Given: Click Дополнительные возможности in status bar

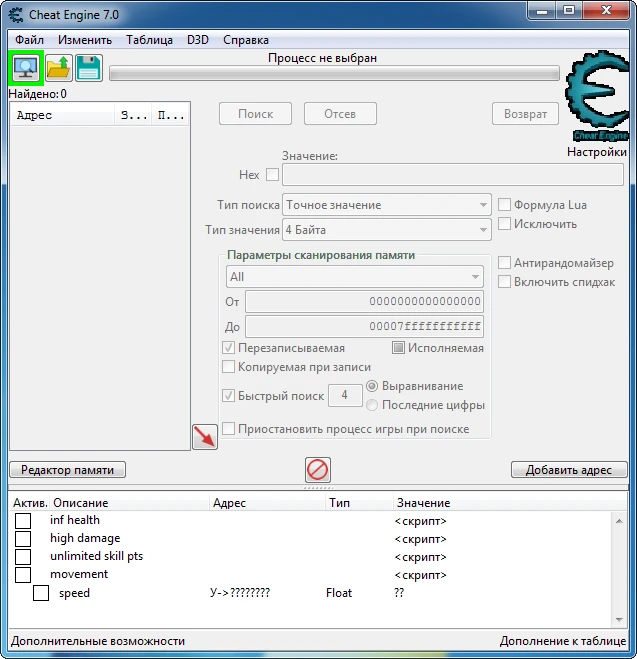Looking at the screenshot, I should point(98,641).
